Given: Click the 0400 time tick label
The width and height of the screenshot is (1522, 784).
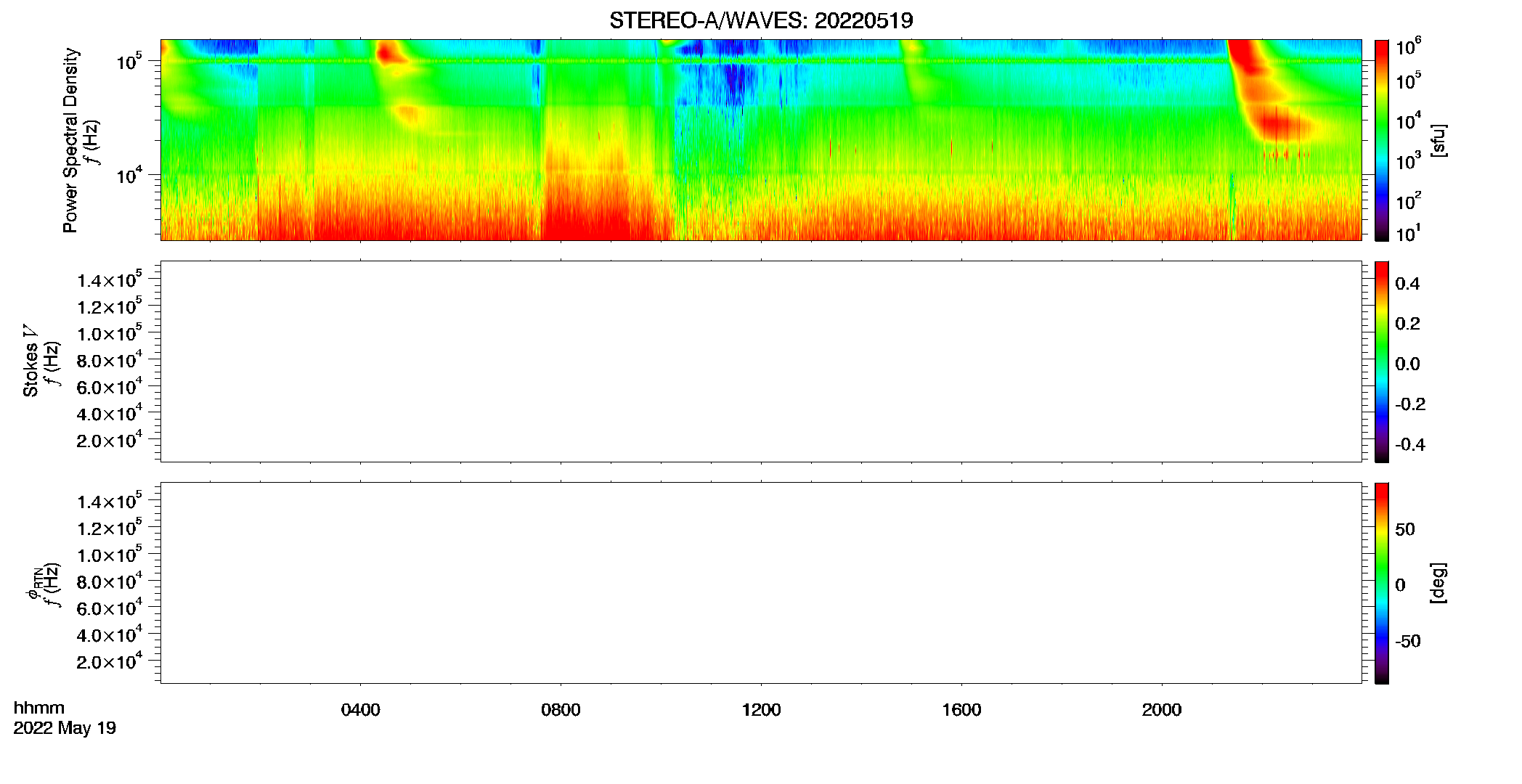Looking at the screenshot, I should (x=360, y=710).
